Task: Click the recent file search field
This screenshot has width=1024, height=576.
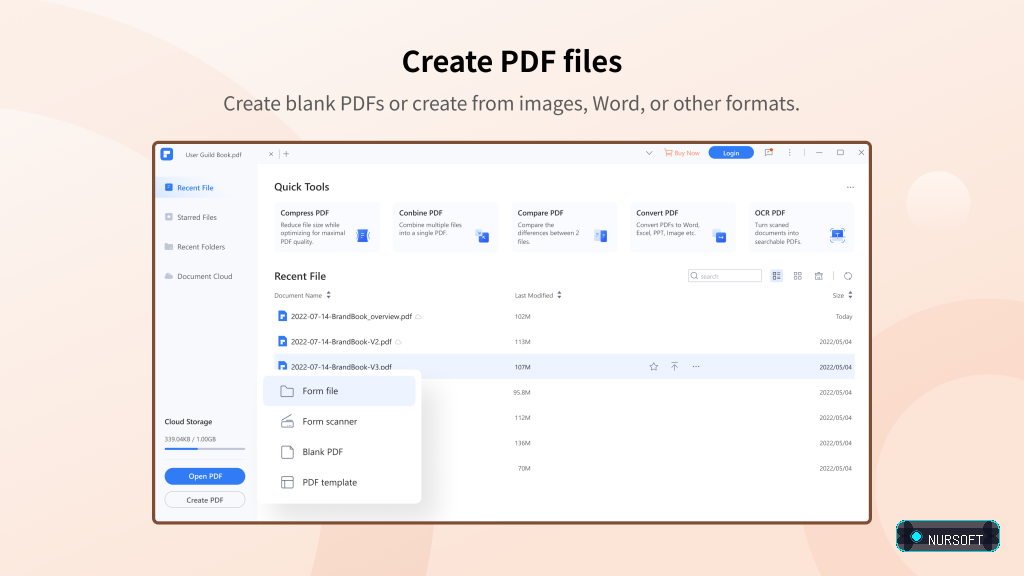Action: 725,276
